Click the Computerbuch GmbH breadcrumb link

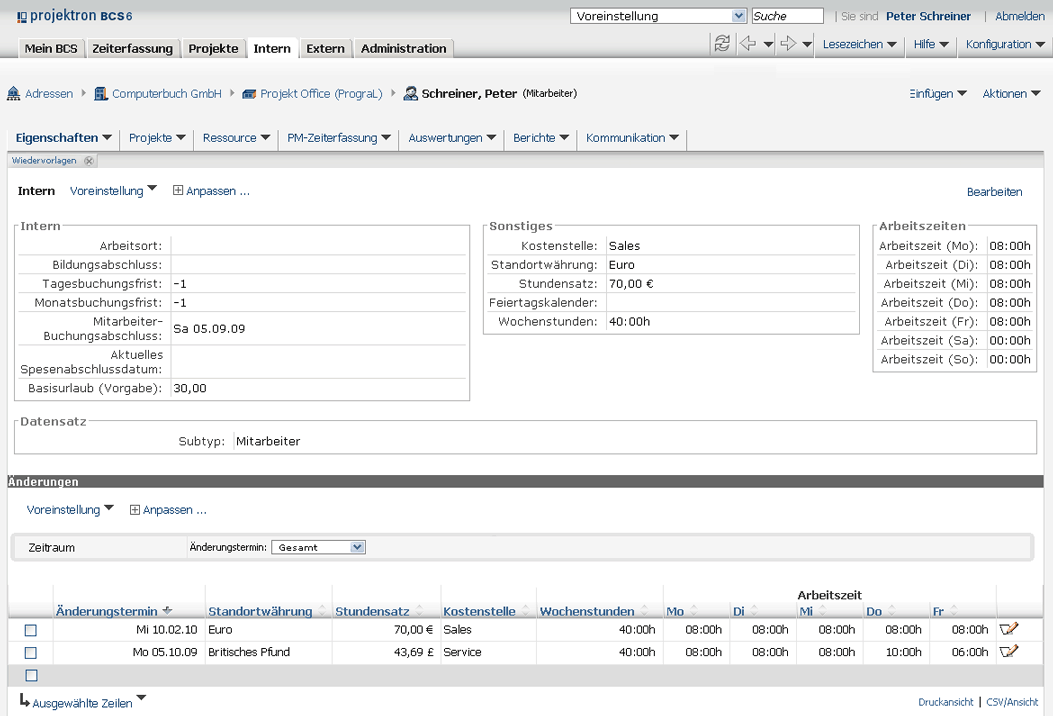tap(167, 93)
